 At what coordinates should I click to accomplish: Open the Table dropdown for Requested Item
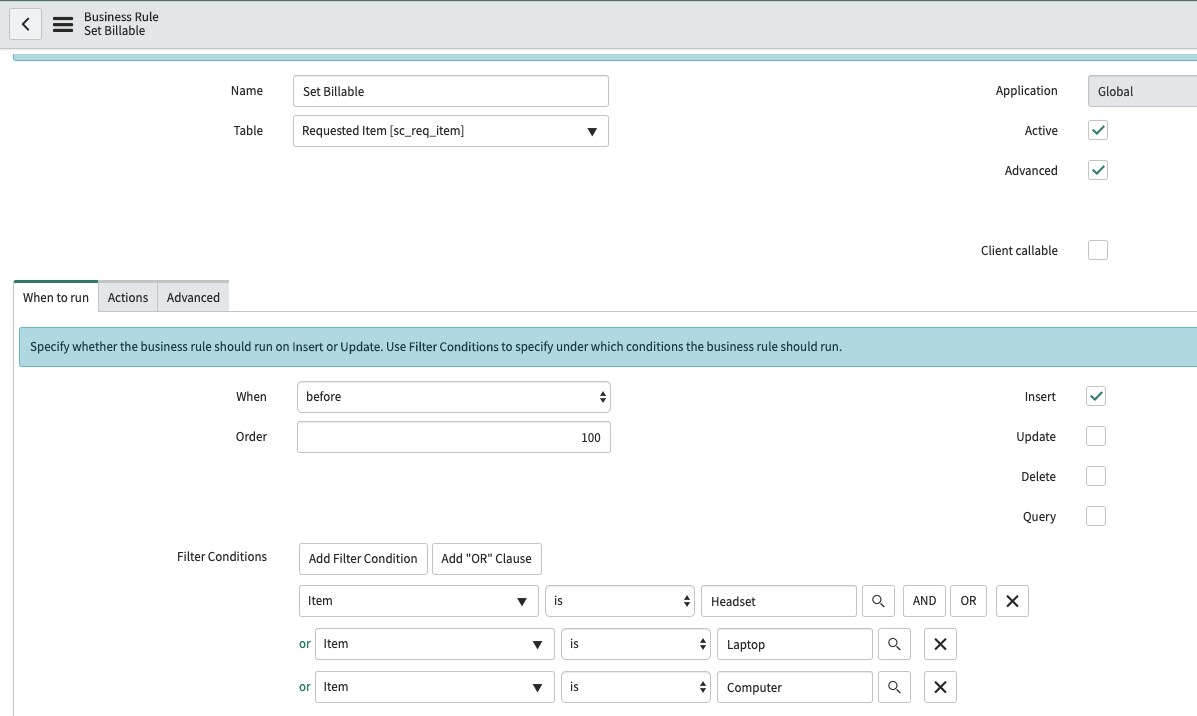450,131
